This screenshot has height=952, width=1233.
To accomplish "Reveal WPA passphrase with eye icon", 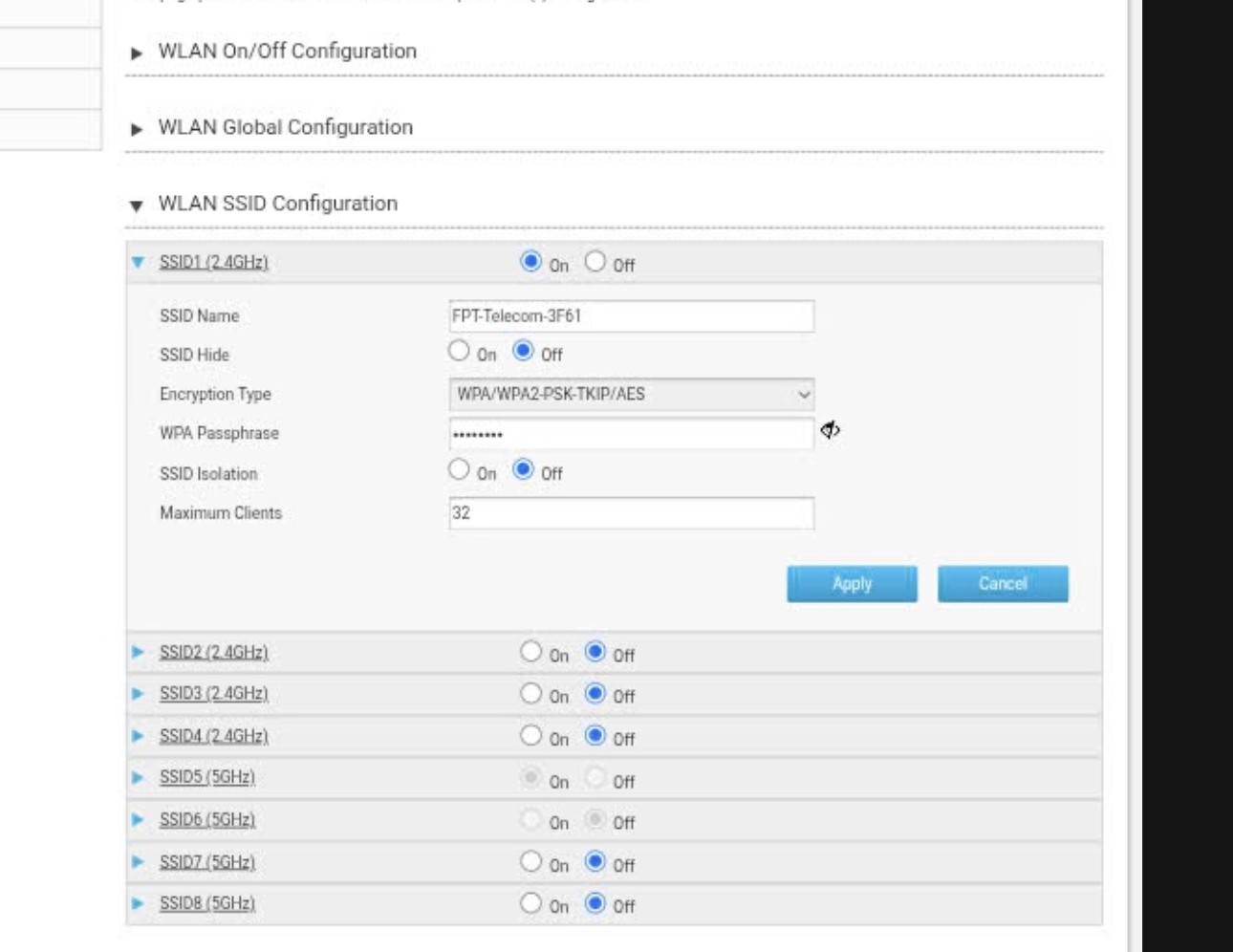I will pyautogui.click(x=830, y=430).
